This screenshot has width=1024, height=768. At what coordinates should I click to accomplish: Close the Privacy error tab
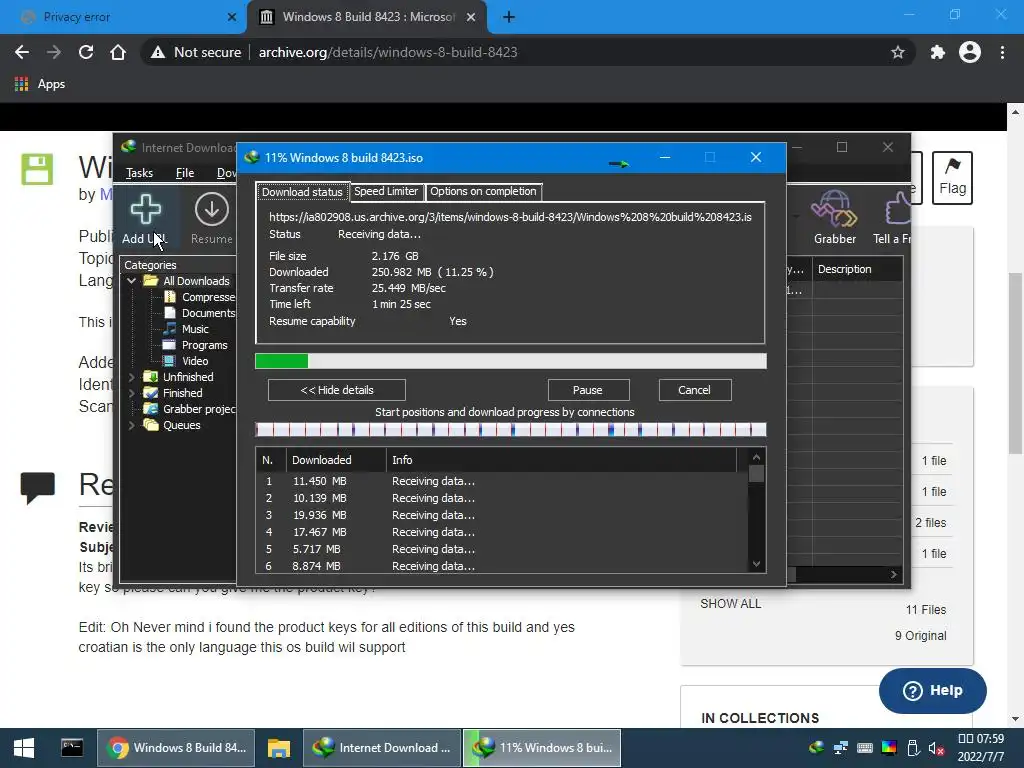(x=232, y=17)
